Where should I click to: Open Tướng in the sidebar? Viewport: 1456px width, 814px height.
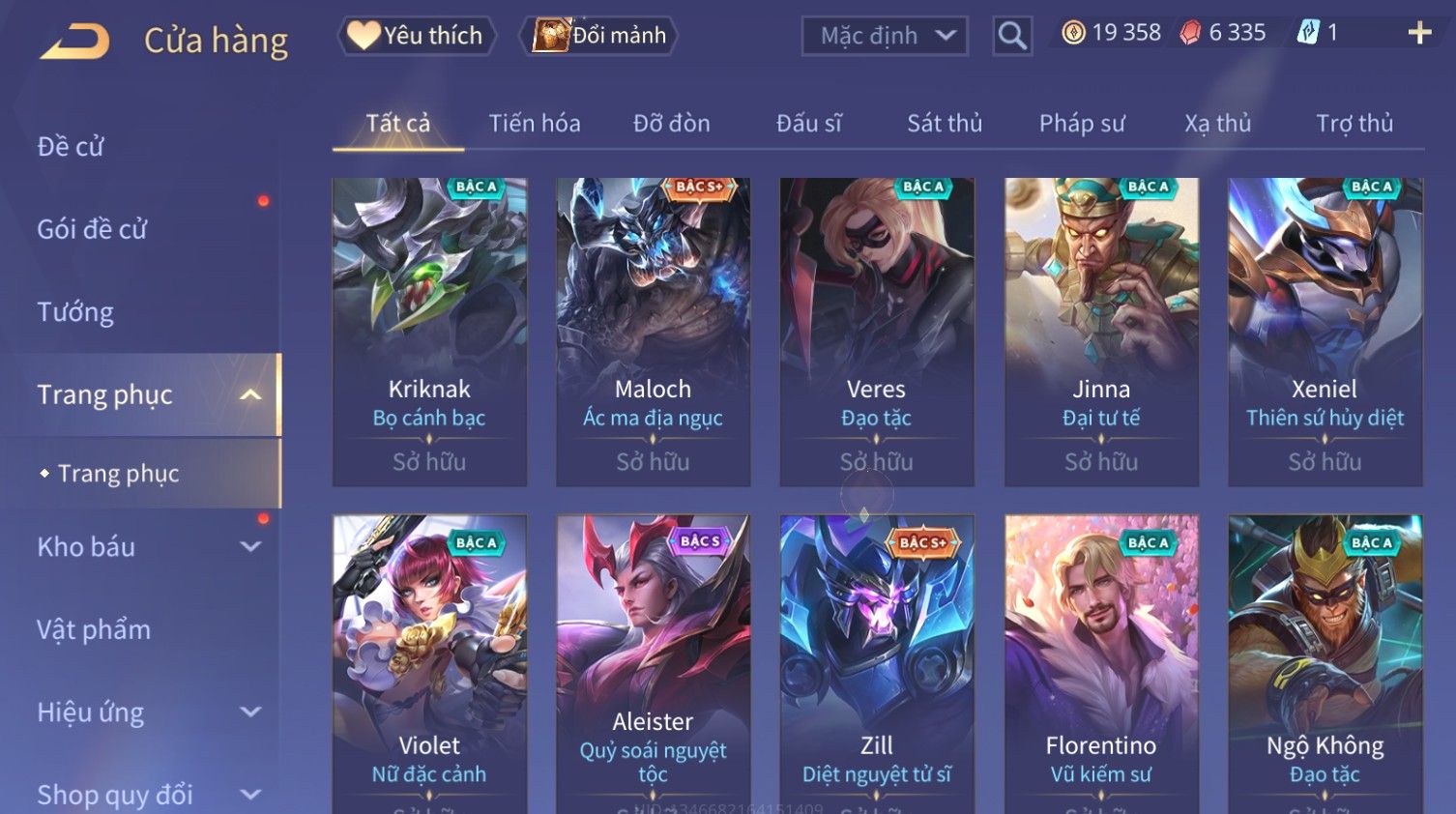click(75, 312)
